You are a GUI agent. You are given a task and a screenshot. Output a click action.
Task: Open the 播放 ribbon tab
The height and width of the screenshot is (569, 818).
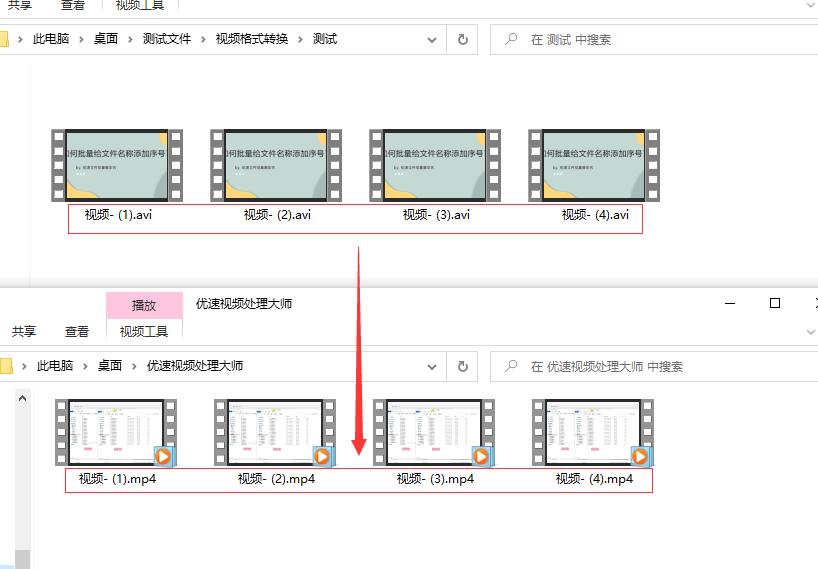point(144,305)
